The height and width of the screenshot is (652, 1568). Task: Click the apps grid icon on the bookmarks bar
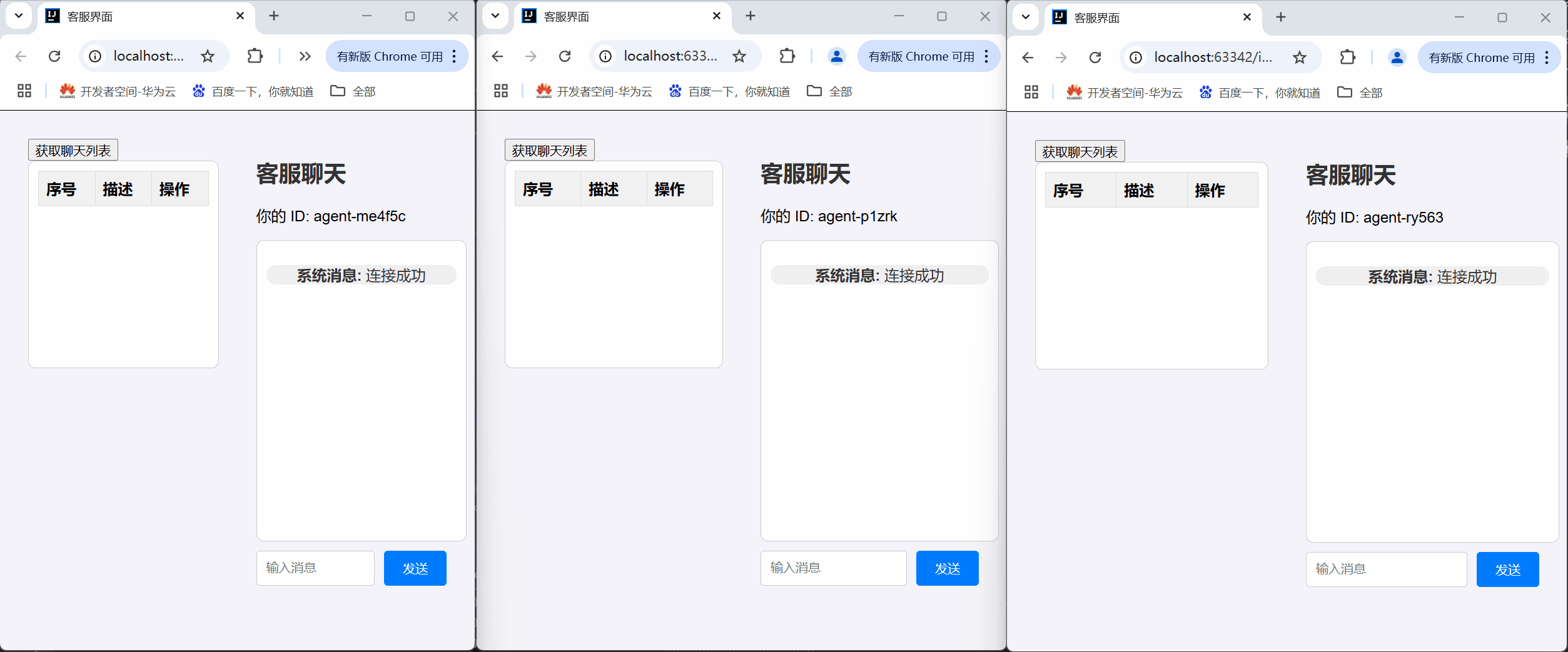click(x=24, y=91)
